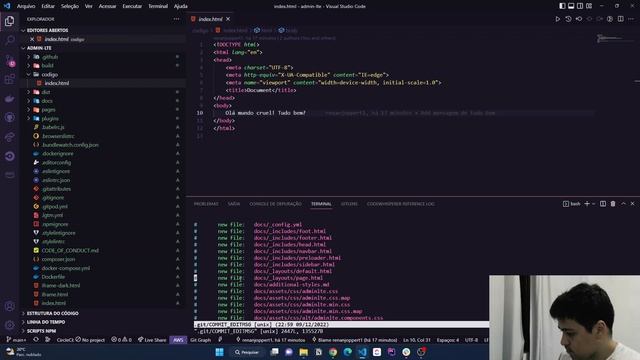Split the terminal panel
This screenshot has width=640, height=360.
(603, 204)
